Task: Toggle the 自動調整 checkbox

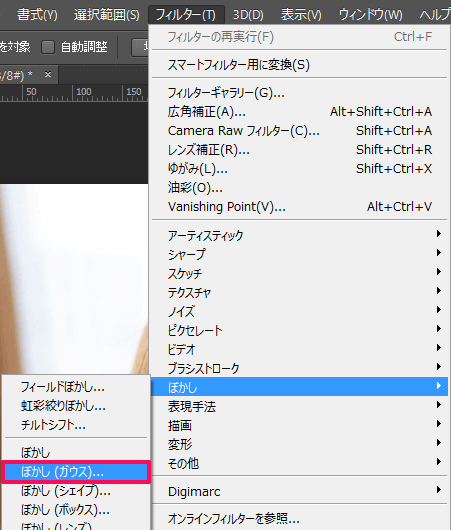Action: (x=48, y=47)
